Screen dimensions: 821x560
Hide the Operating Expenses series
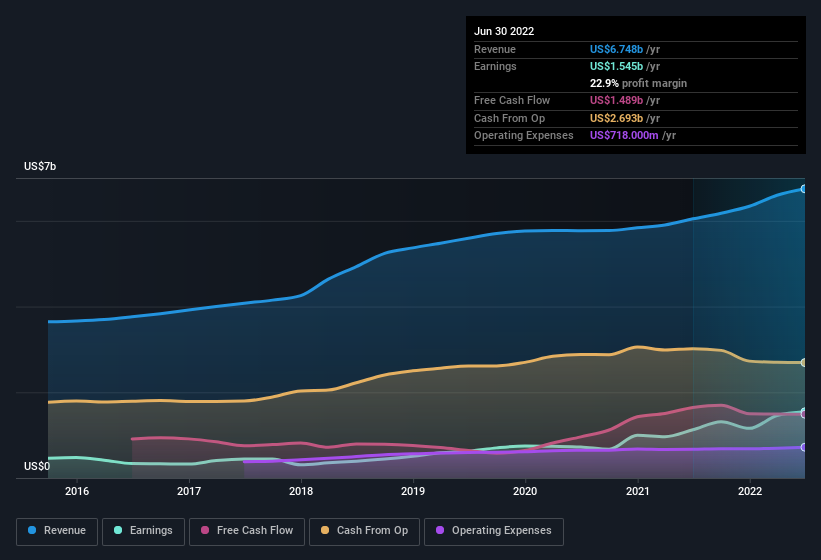tap(494, 531)
